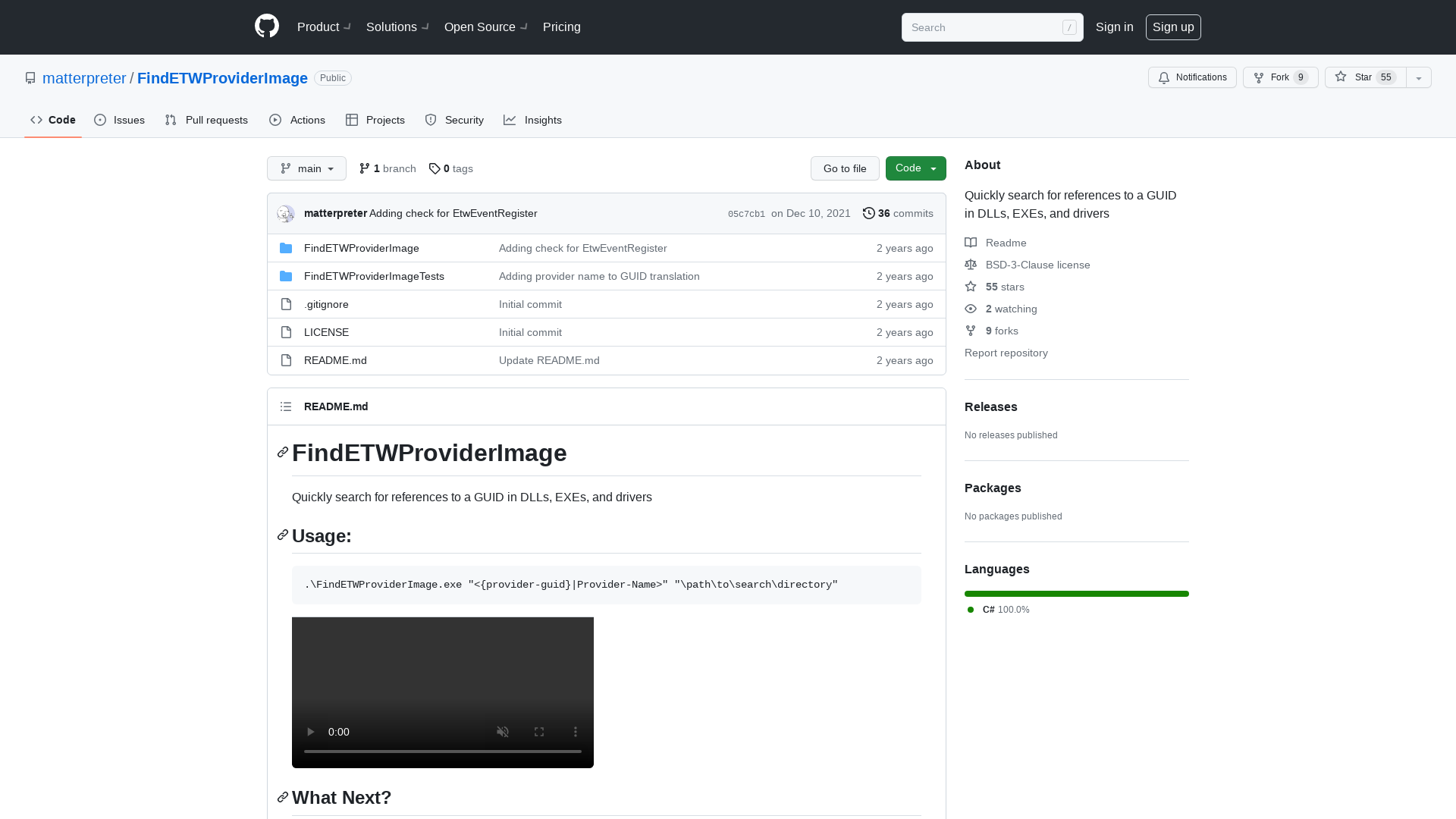This screenshot has width=1456, height=819.
Task: Click the Notifications bell button
Action: pos(1192,77)
